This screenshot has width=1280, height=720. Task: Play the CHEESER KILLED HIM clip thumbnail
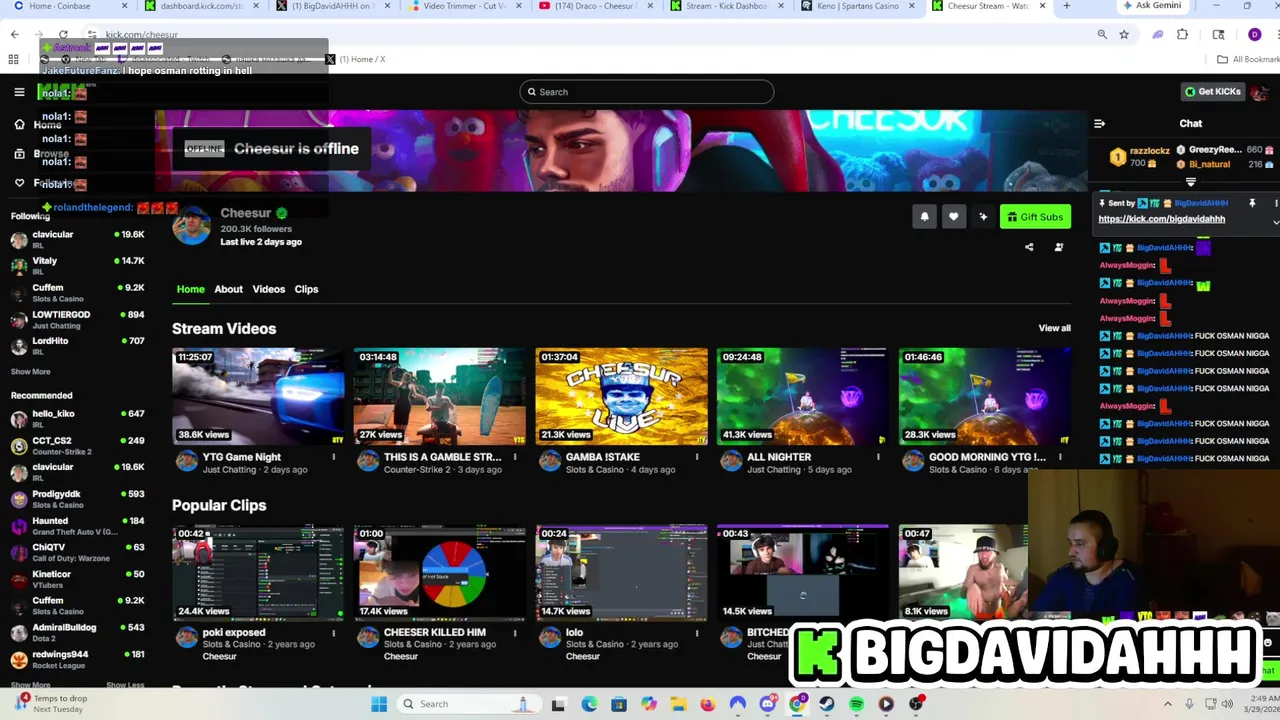[x=439, y=572]
